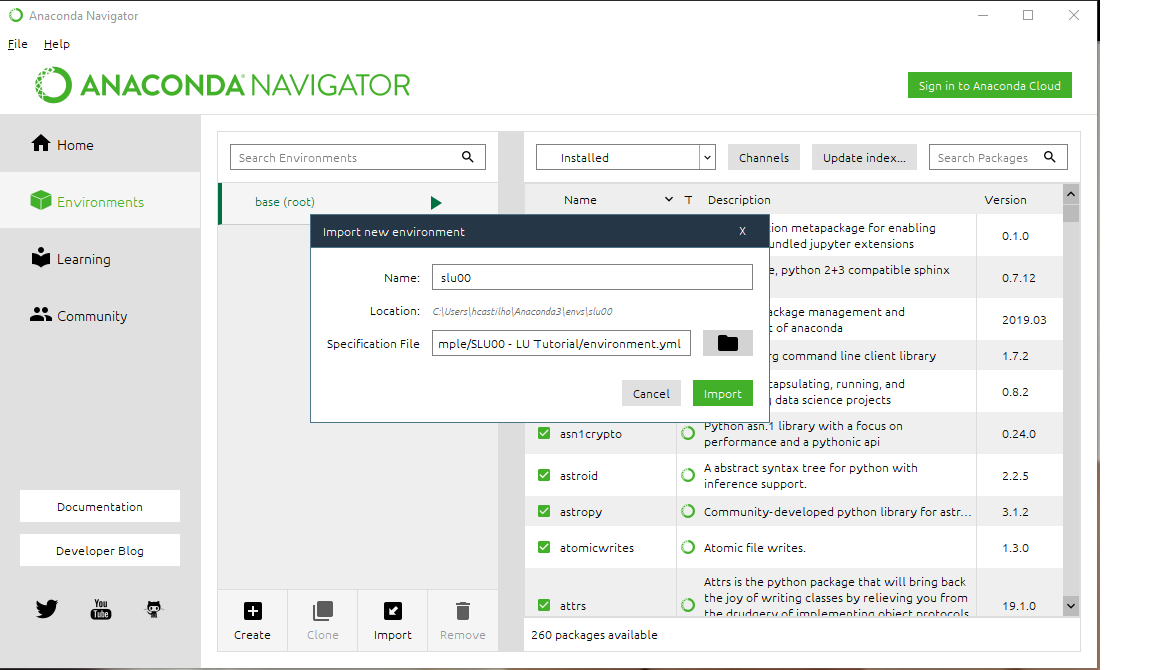Viewport: 1152px width, 670px height.
Task: Click the status circle icon for astroid
Action: tap(688, 475)
